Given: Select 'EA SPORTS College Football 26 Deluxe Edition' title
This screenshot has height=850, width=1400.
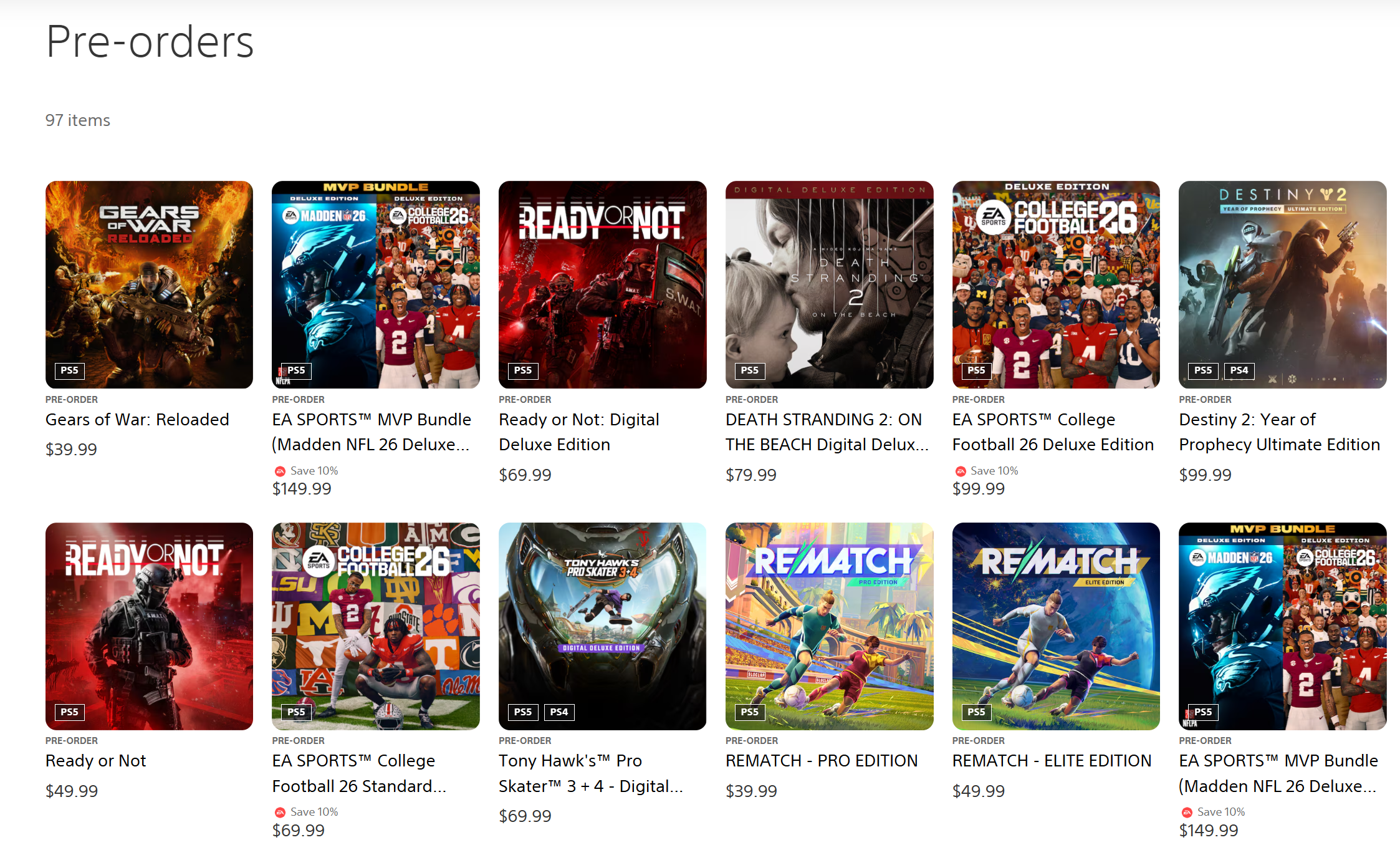Looking at the screenshot, I should [1053, 432].
